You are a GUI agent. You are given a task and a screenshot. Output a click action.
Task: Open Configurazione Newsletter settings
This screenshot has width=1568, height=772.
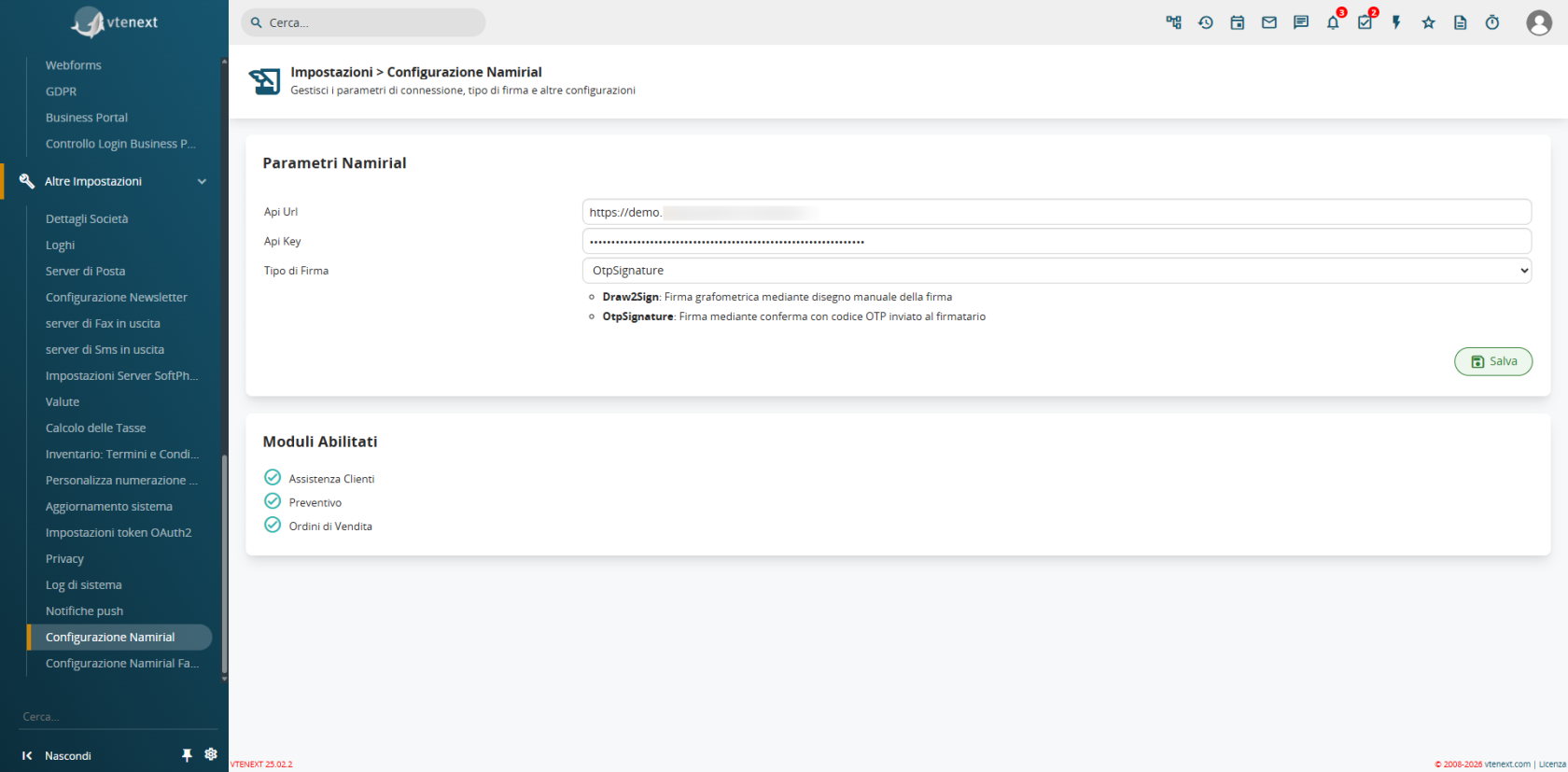[x=117, y=298]
